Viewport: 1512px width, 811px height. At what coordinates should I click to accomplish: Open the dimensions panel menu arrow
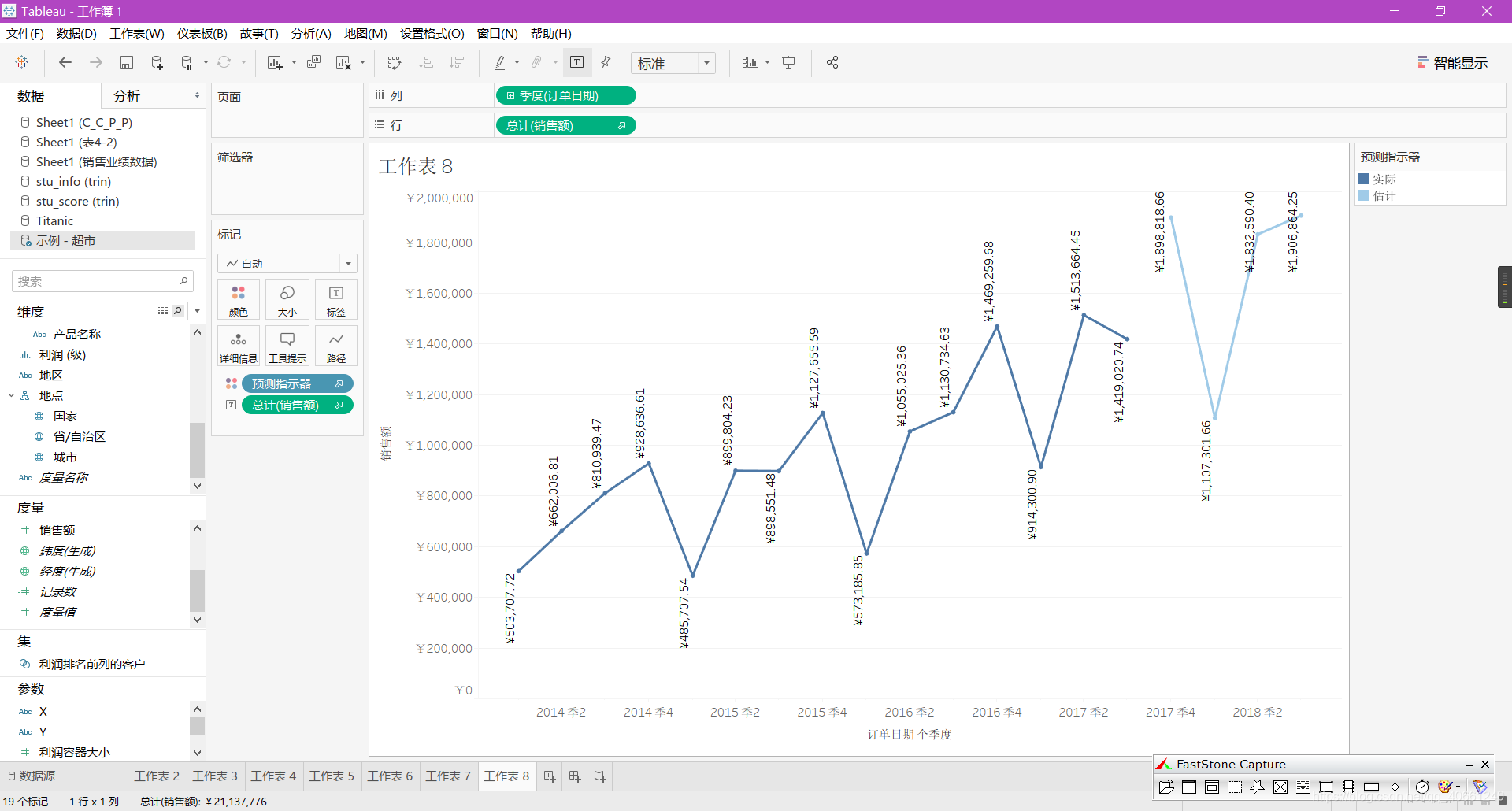click(197, 311)
